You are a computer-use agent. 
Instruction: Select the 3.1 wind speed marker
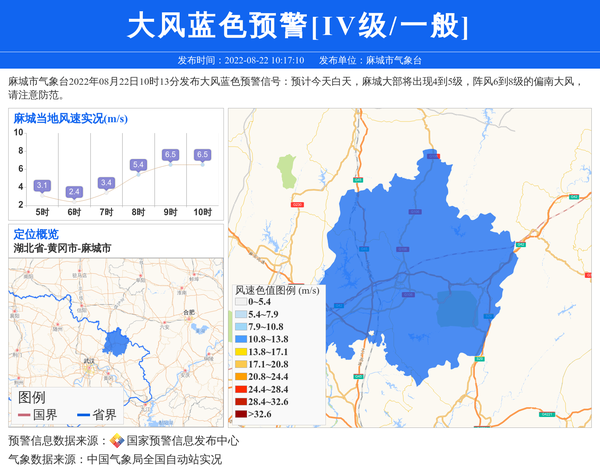tap(42, 185)
